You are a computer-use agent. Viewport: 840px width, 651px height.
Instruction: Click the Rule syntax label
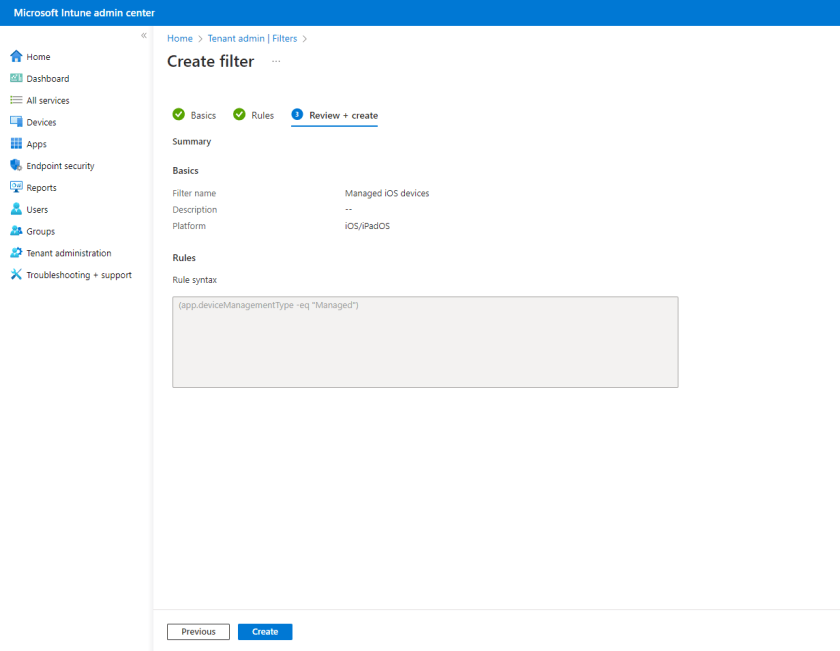194,280
